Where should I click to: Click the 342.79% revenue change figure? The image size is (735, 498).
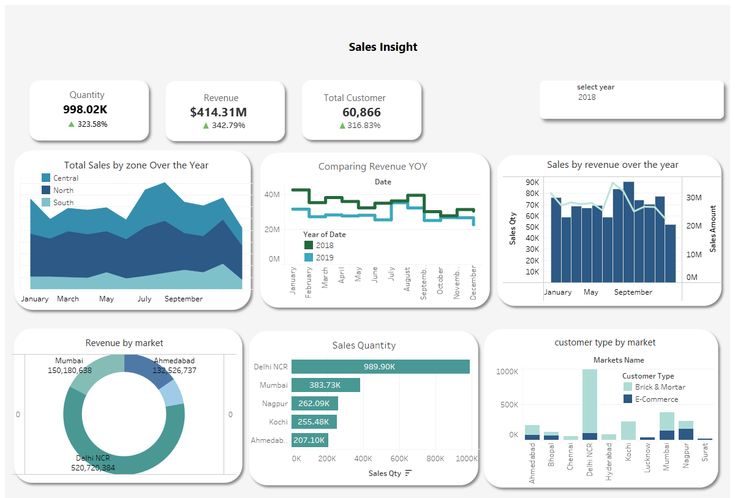tap(228, 126)
